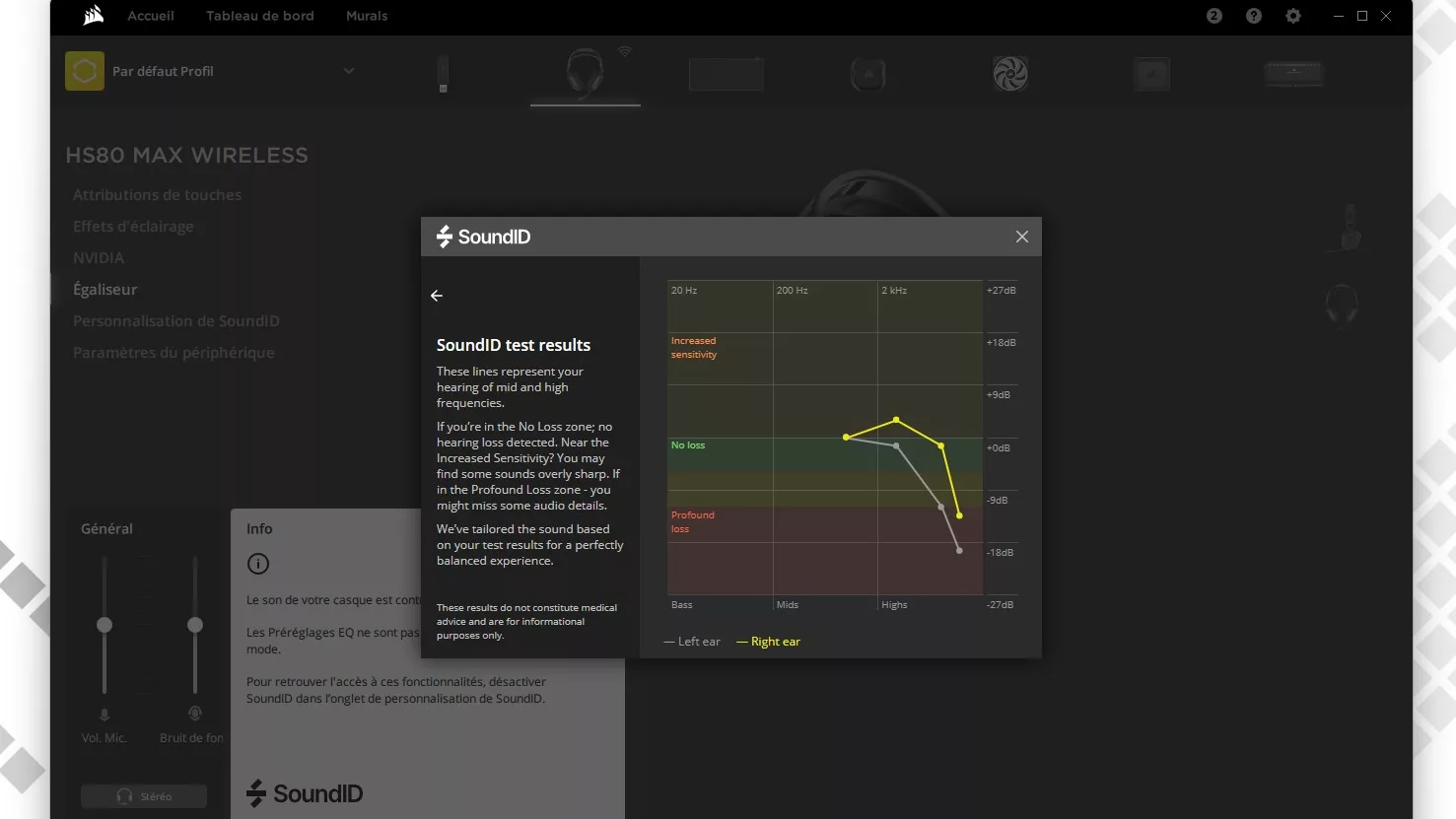The image size is (1456, 819).
Task: Open the Tableau de bord tab
Action: (260, 16)
